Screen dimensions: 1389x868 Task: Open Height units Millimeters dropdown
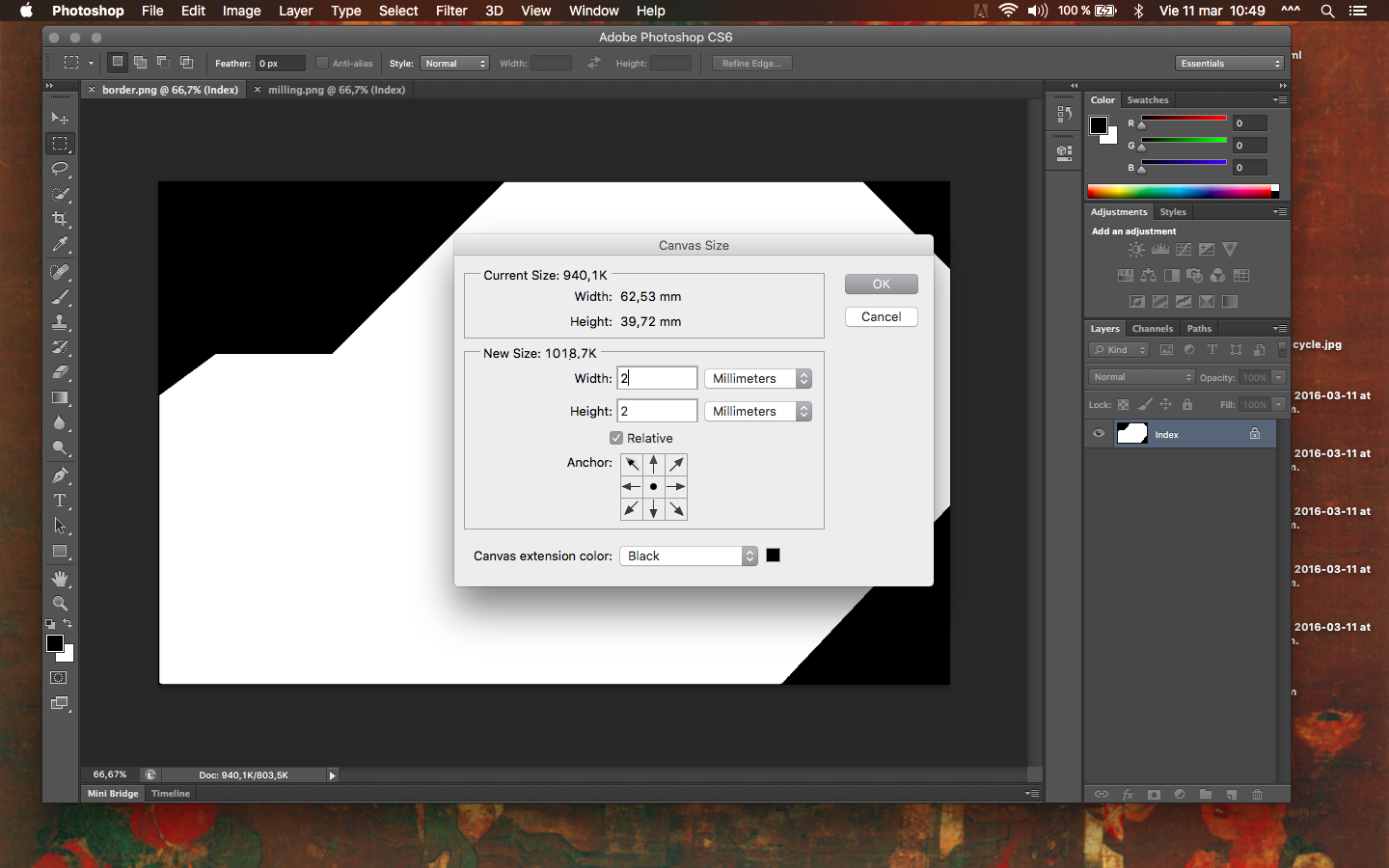pyautogui.click(x=758, y=412)
